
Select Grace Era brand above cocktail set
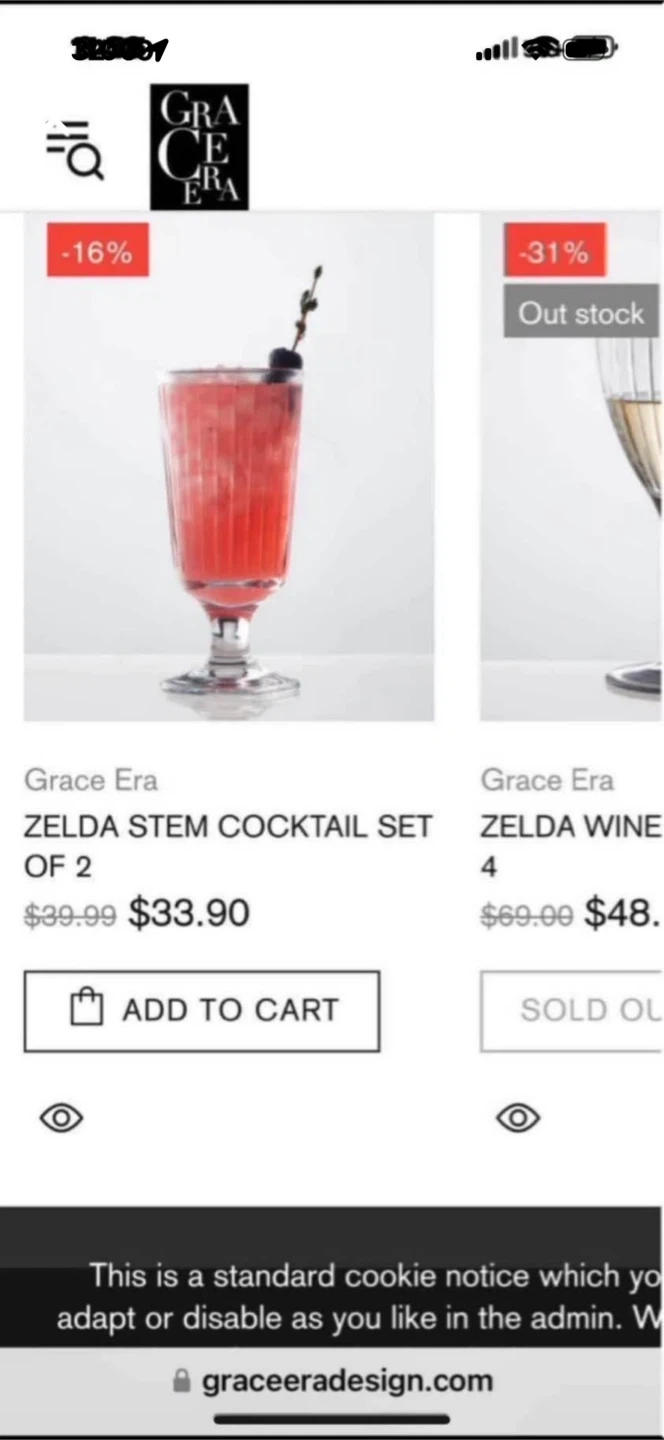click(x=91, y=780)
